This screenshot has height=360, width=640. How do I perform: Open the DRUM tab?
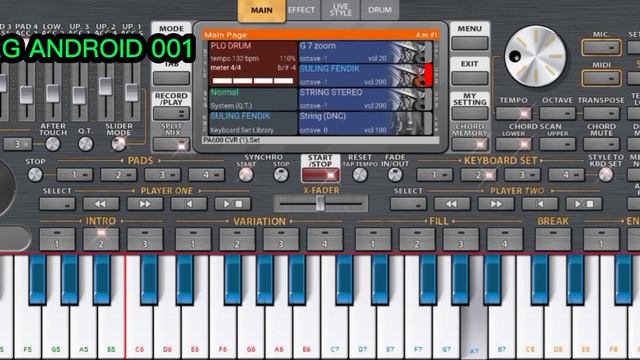point(380,10)
